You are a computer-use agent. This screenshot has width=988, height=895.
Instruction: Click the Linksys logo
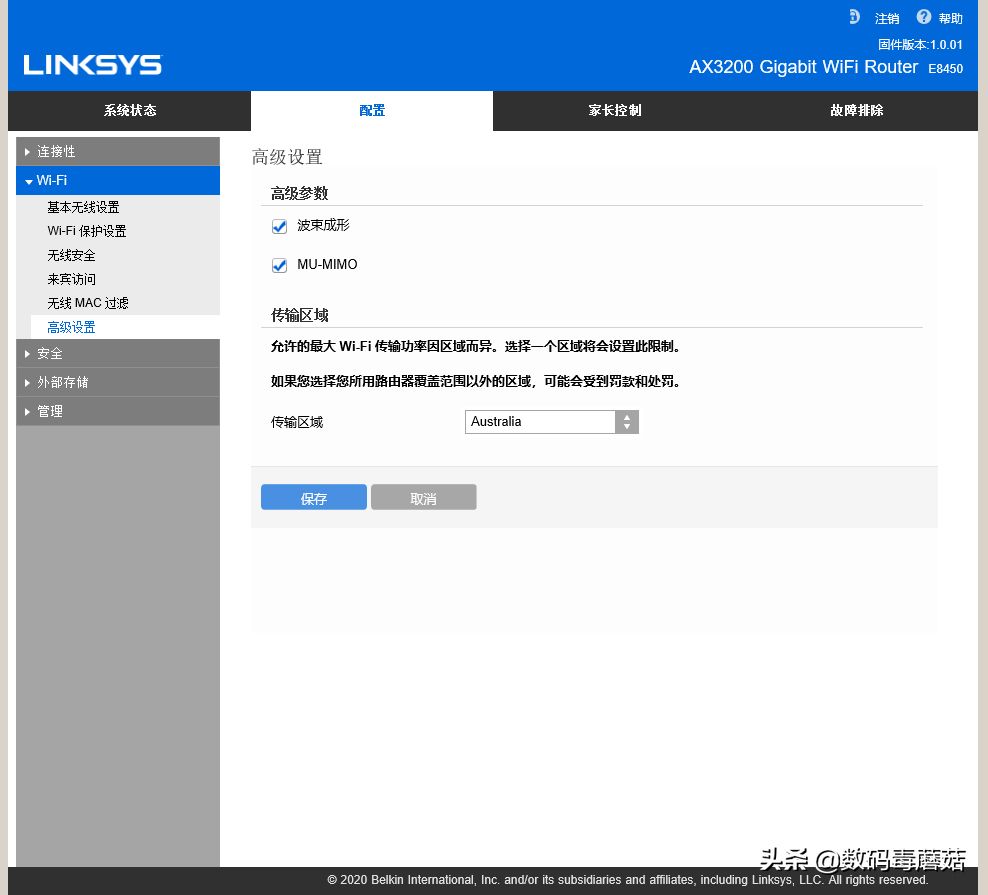tap(93, 65)
